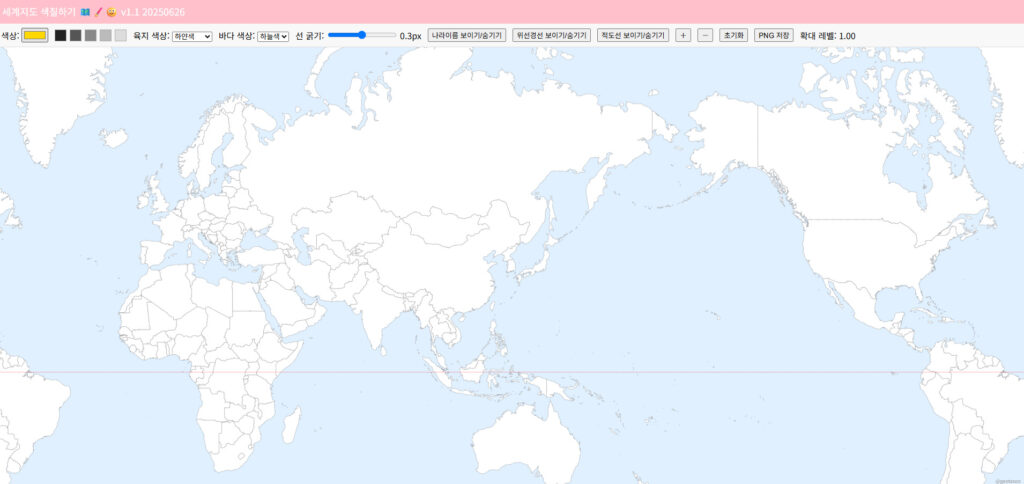Click the 세계지도 색칠하기 title text

click(x=38, y=11)
